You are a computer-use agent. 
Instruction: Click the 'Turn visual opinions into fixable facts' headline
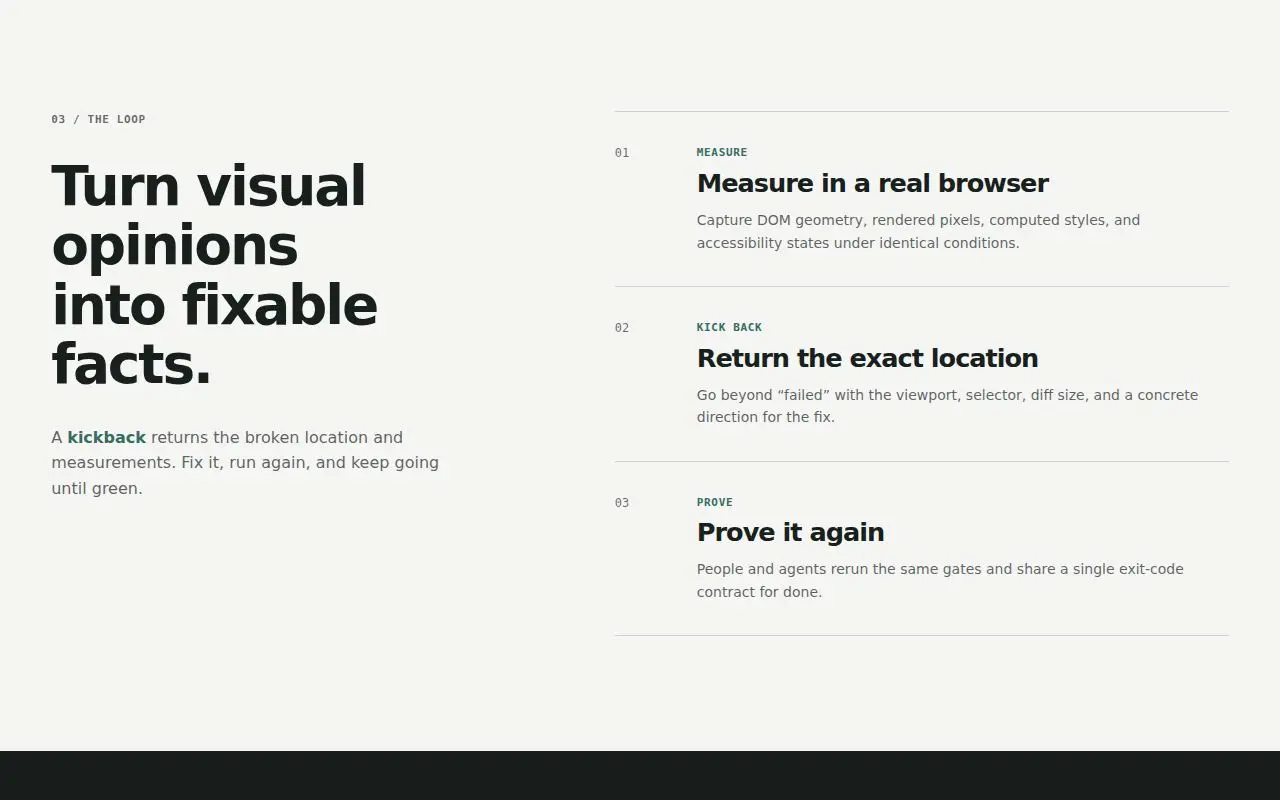(x=214, y=275)
